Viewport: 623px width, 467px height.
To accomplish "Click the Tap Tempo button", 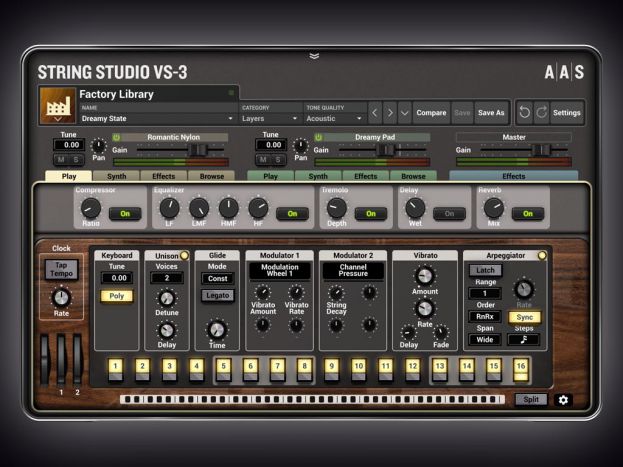I will pyautogui.click(x=61, y=269).
